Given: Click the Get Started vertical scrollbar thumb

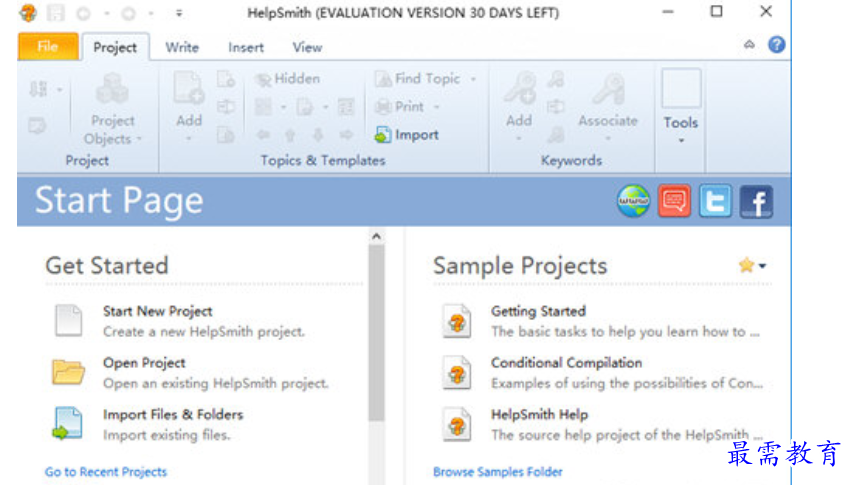Looking at the screenshot, I should [x=376, y=333].
